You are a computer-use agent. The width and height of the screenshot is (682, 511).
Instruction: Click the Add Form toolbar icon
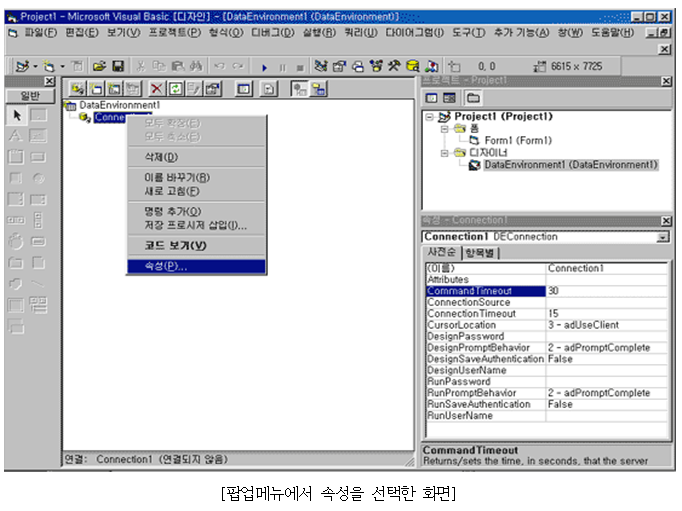point(49,67)
